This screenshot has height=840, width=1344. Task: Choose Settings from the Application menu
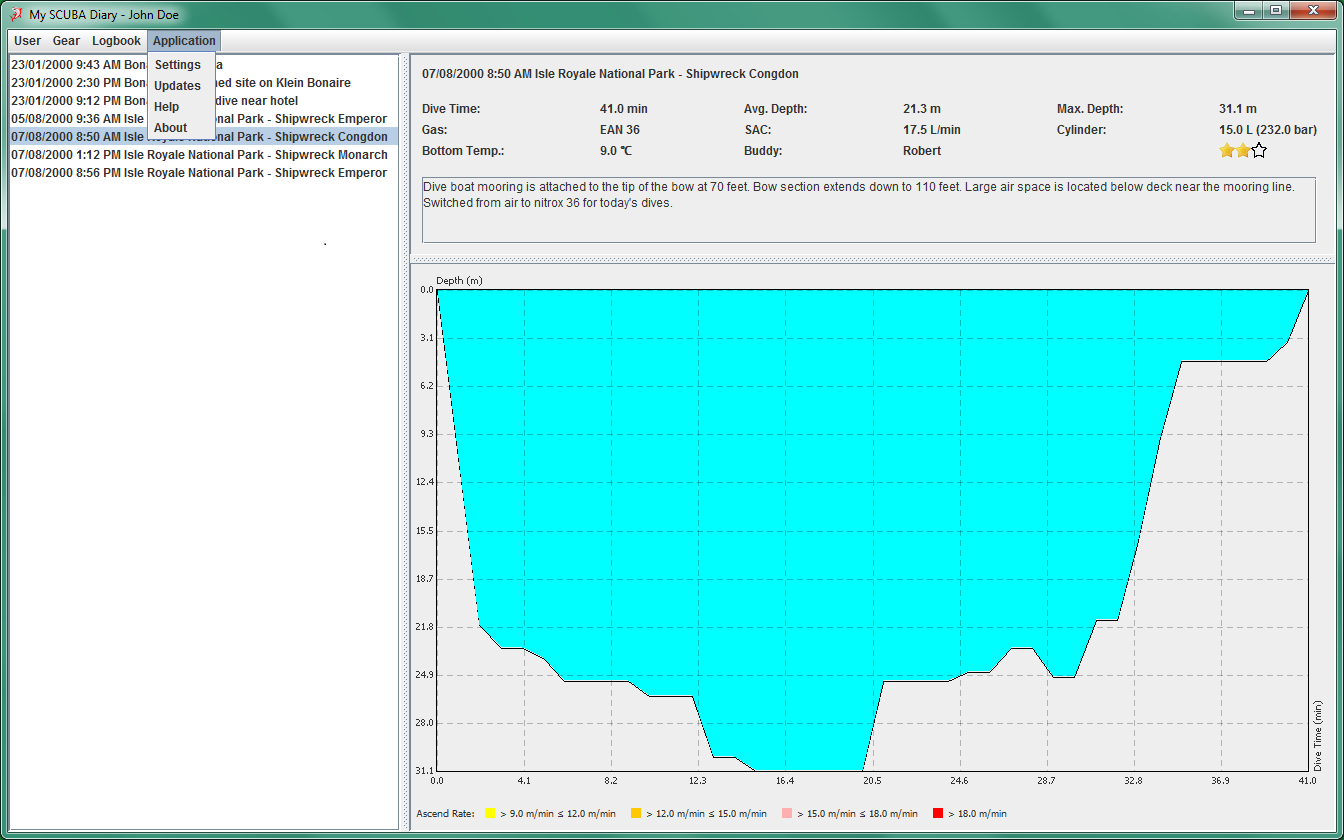pos(178,65)
